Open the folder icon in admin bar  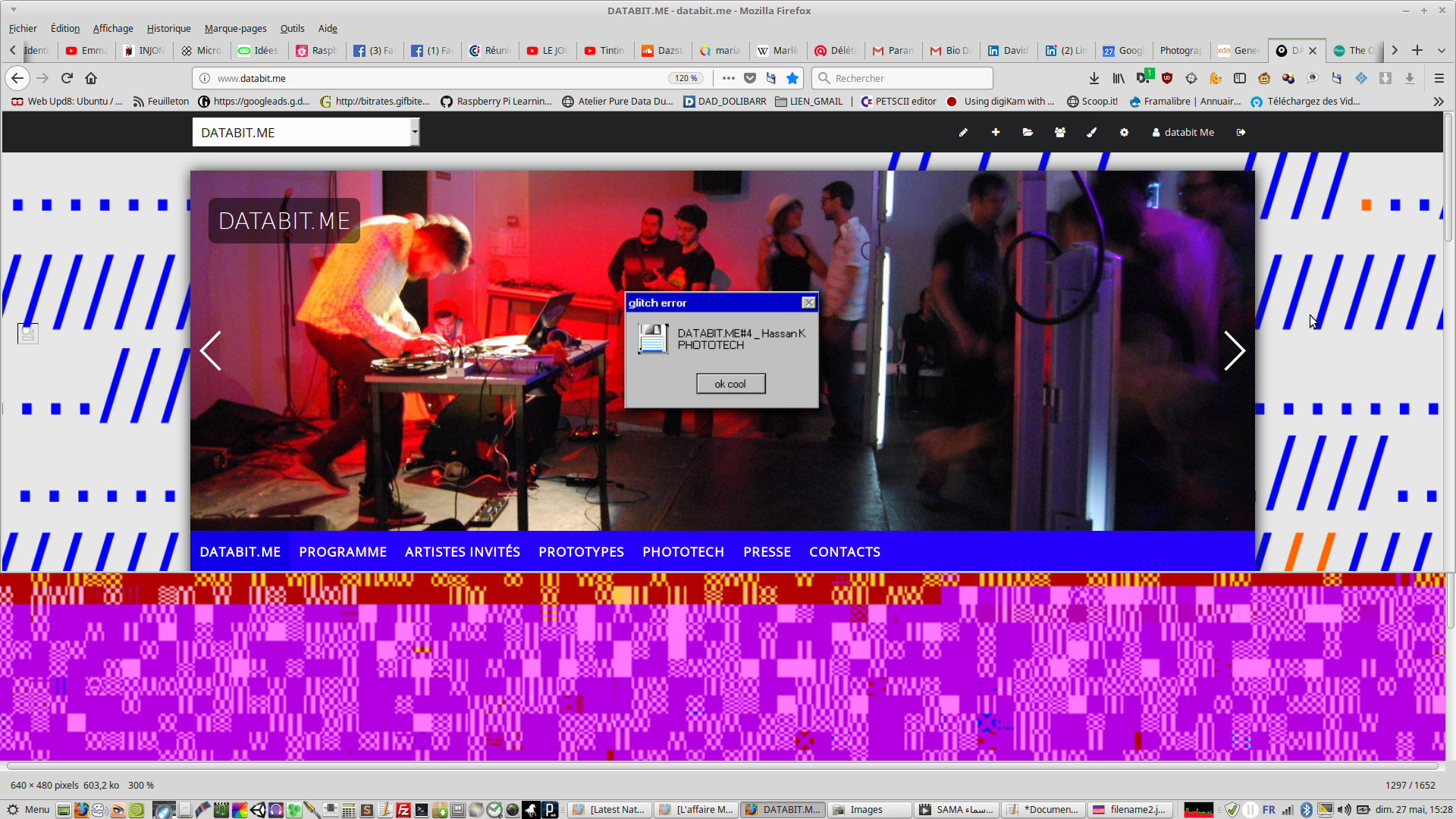pyautogui.click(x=1028, y=132)
